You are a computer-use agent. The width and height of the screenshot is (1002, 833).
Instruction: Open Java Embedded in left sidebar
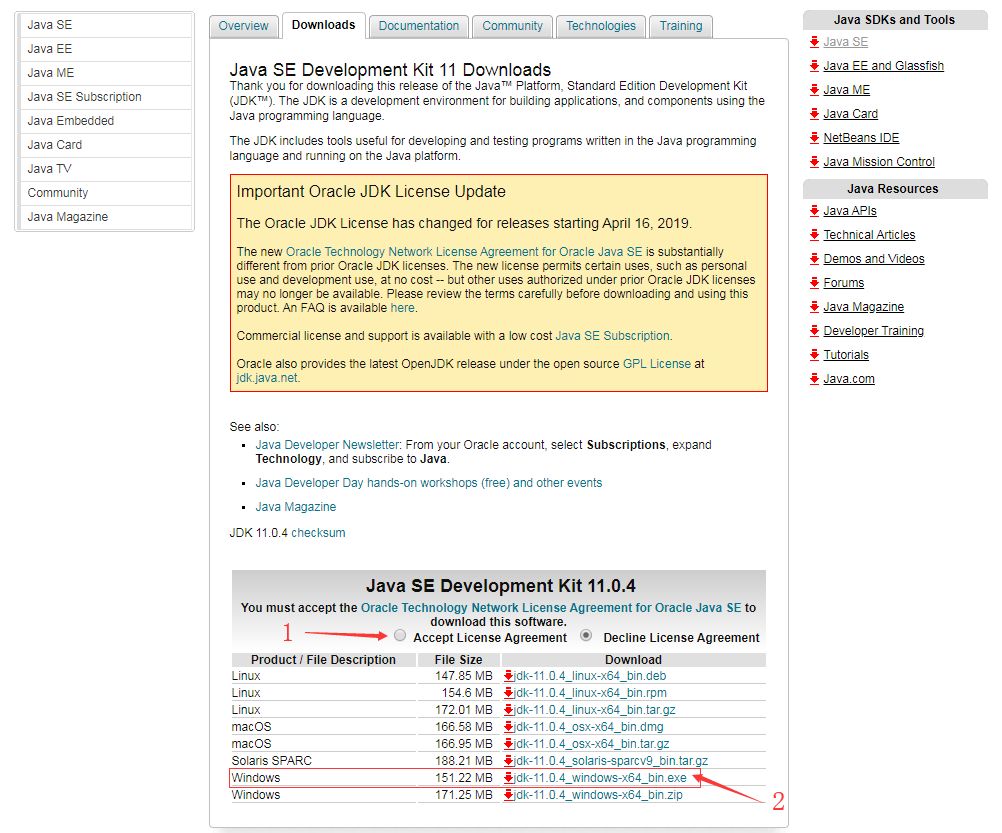click(x=105, y=121)
